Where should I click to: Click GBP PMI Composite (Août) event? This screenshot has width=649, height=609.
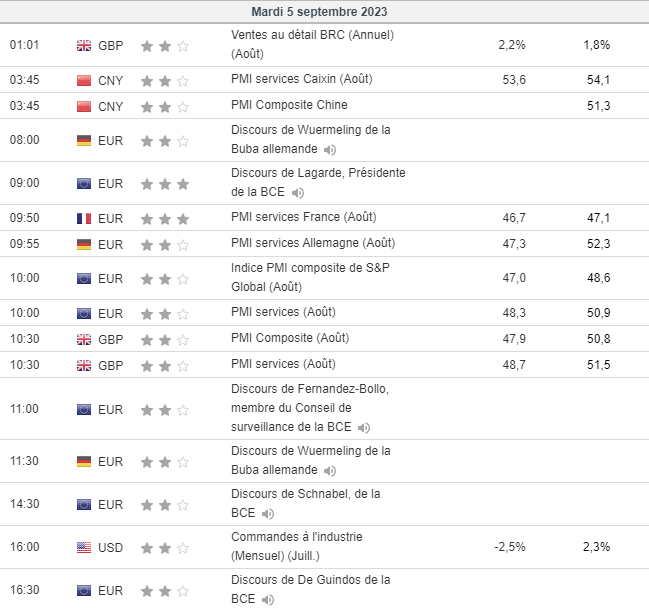pos(290,338)
